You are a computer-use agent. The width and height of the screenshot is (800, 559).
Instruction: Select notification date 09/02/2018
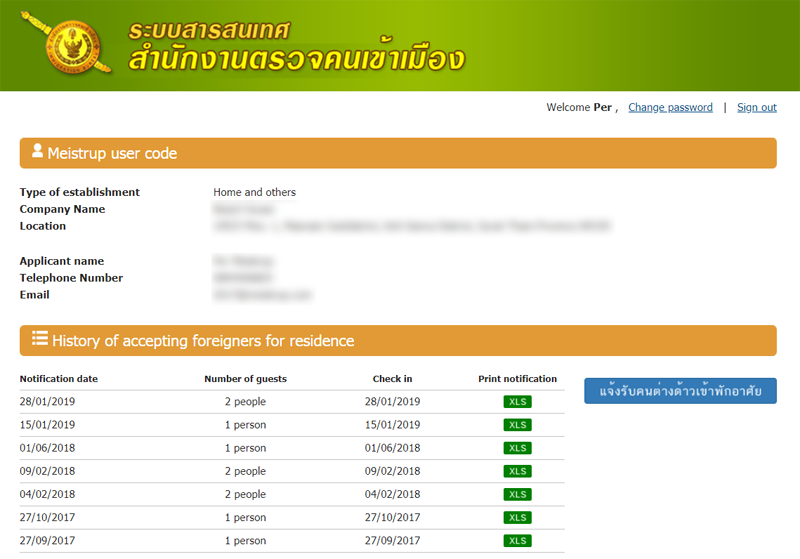tap(47, 471)
